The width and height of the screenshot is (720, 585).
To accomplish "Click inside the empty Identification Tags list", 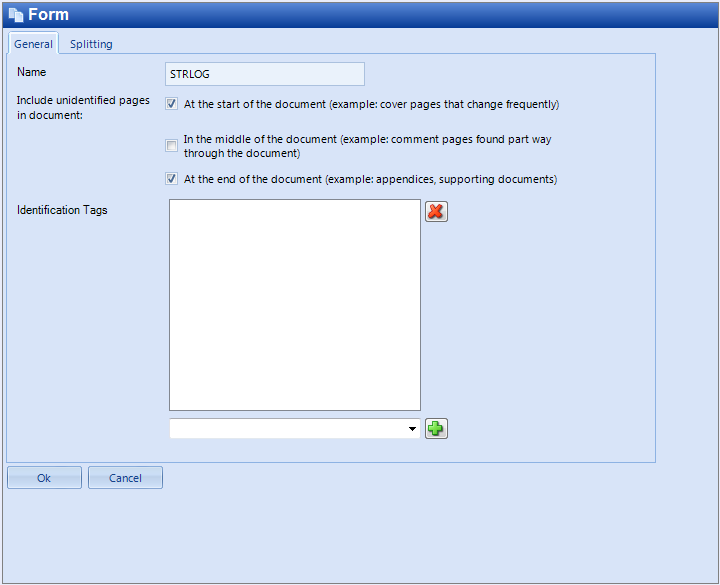I will pos(295,305).
